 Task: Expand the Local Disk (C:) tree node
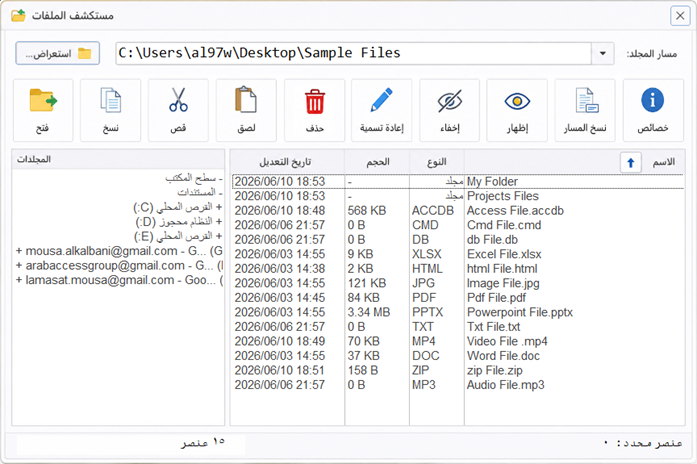tap(219, 207)
